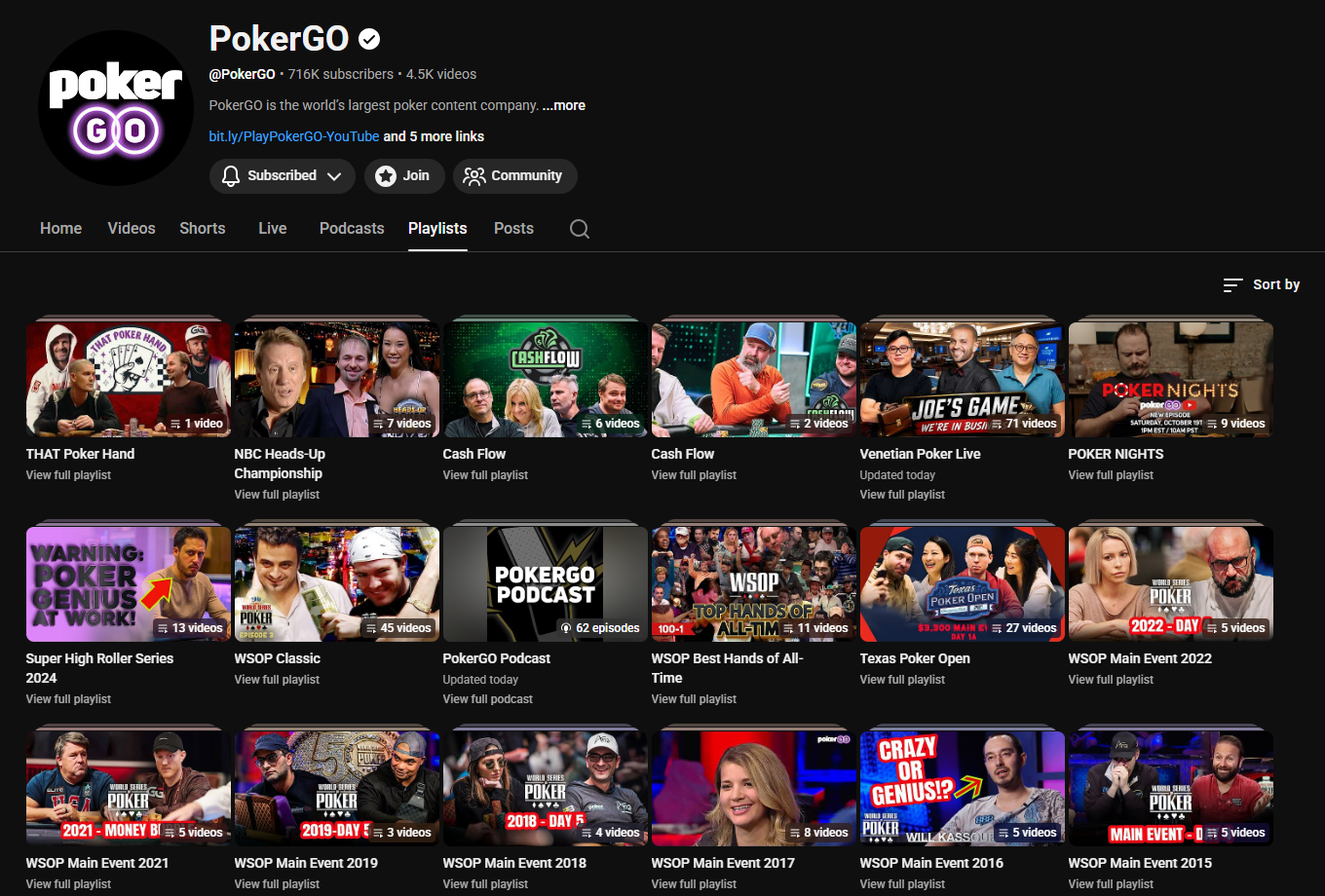
Task: Open Cash Flow thumbnail with 2 videos
Action: point(754,380)
